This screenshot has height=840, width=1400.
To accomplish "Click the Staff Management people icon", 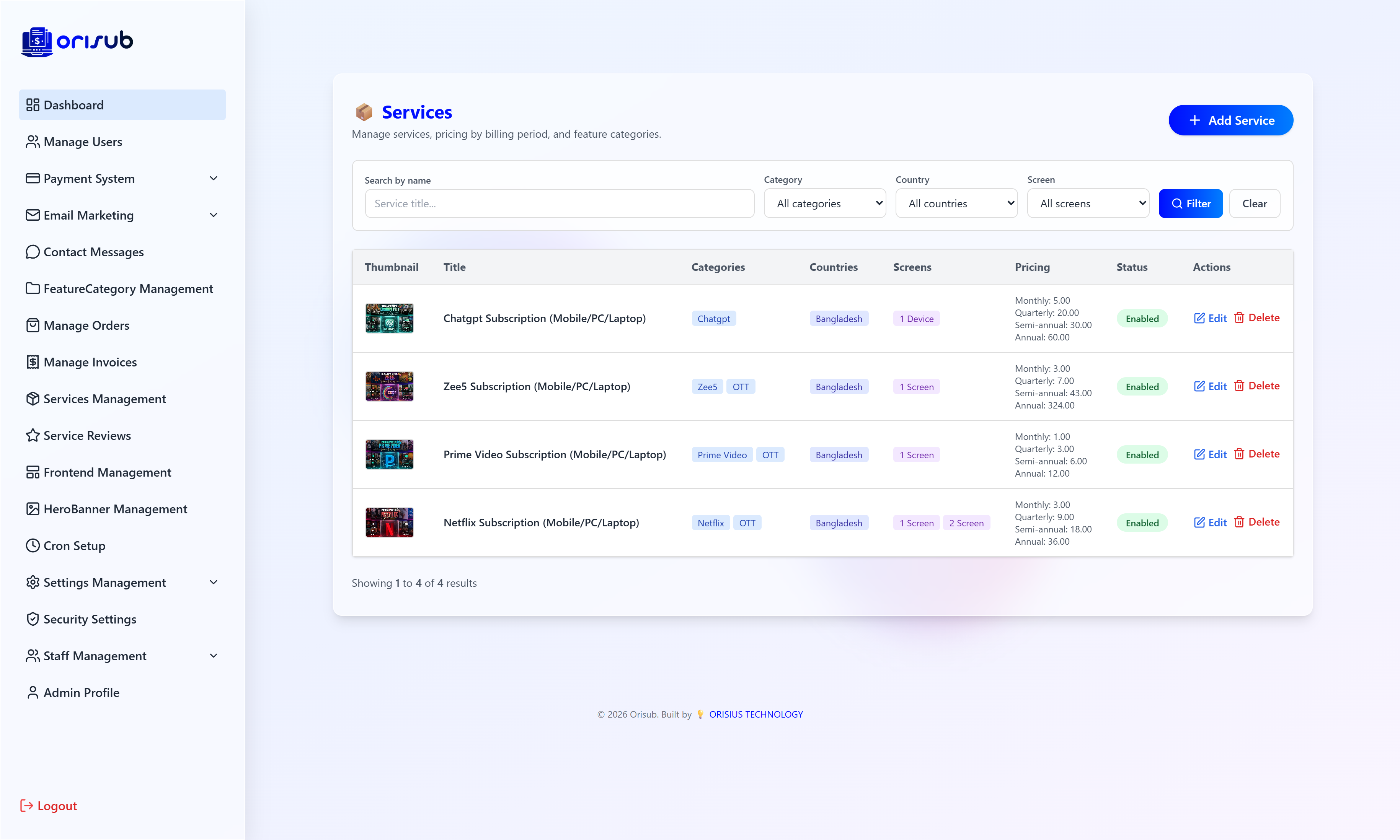I will pos(33,656).
